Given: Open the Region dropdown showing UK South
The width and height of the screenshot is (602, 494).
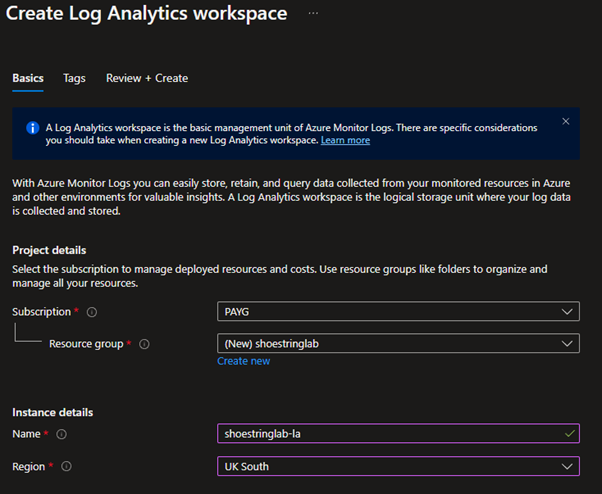Looking at the screenshot, I should point(398,466).
